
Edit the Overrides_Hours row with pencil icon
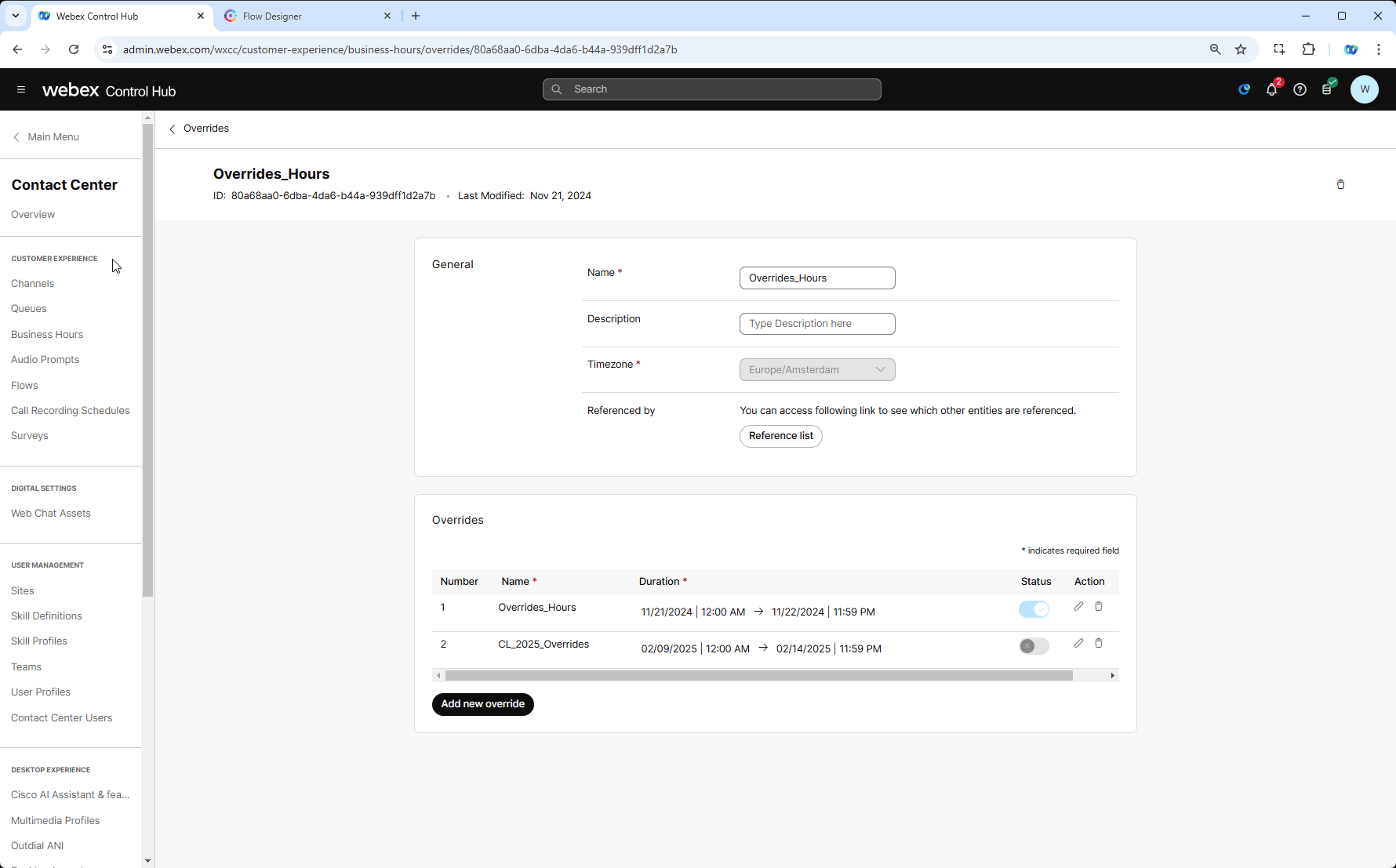1078,606
